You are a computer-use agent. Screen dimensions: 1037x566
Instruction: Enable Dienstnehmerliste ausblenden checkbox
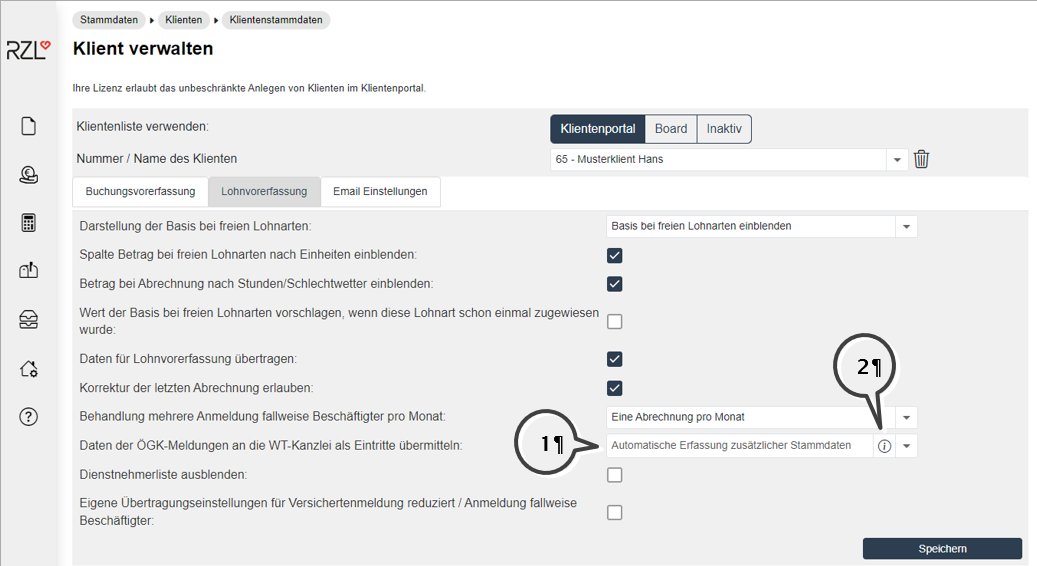click(x=615, y=475)
